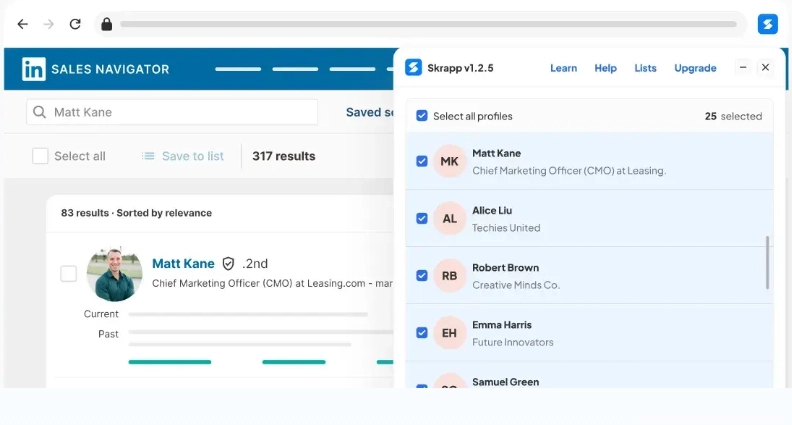Click the Matt Kane search input field

(x=172, y=112)
